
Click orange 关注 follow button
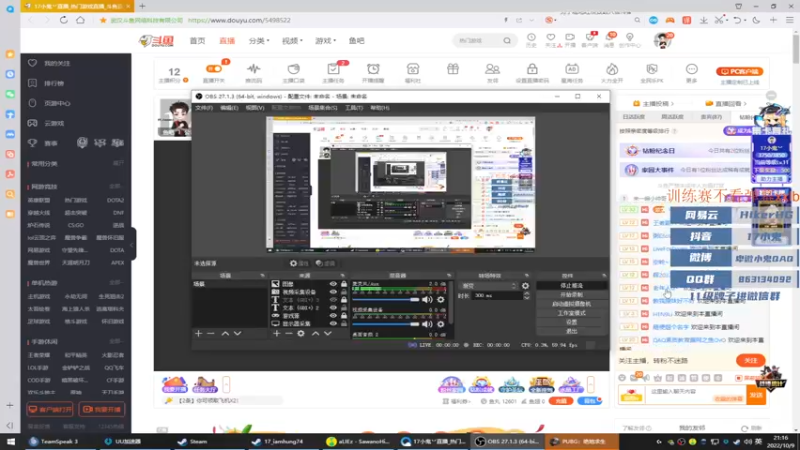click(751, 360)
